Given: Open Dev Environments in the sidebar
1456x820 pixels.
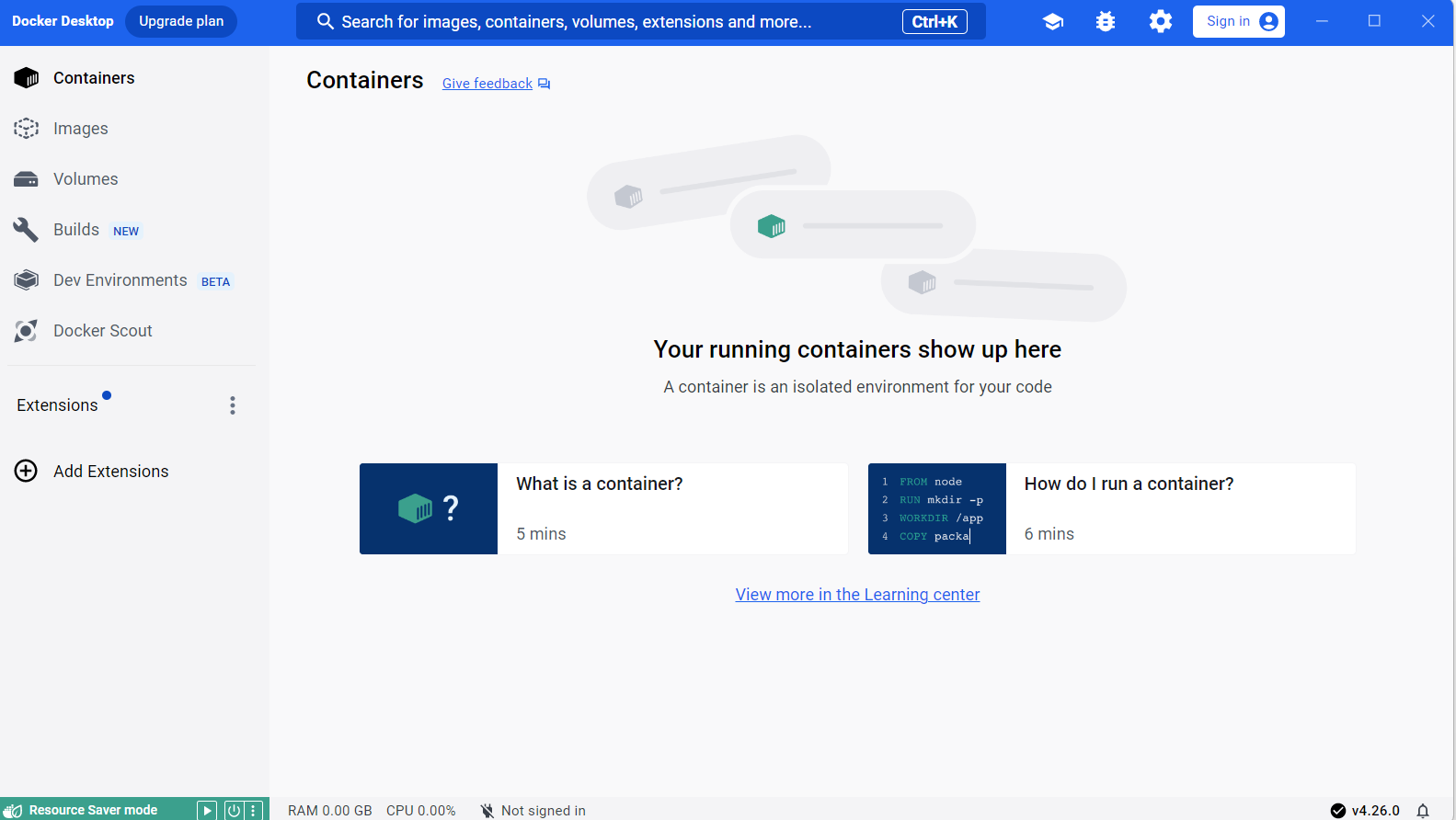Looking at the screenshot, I should (134, 280).
